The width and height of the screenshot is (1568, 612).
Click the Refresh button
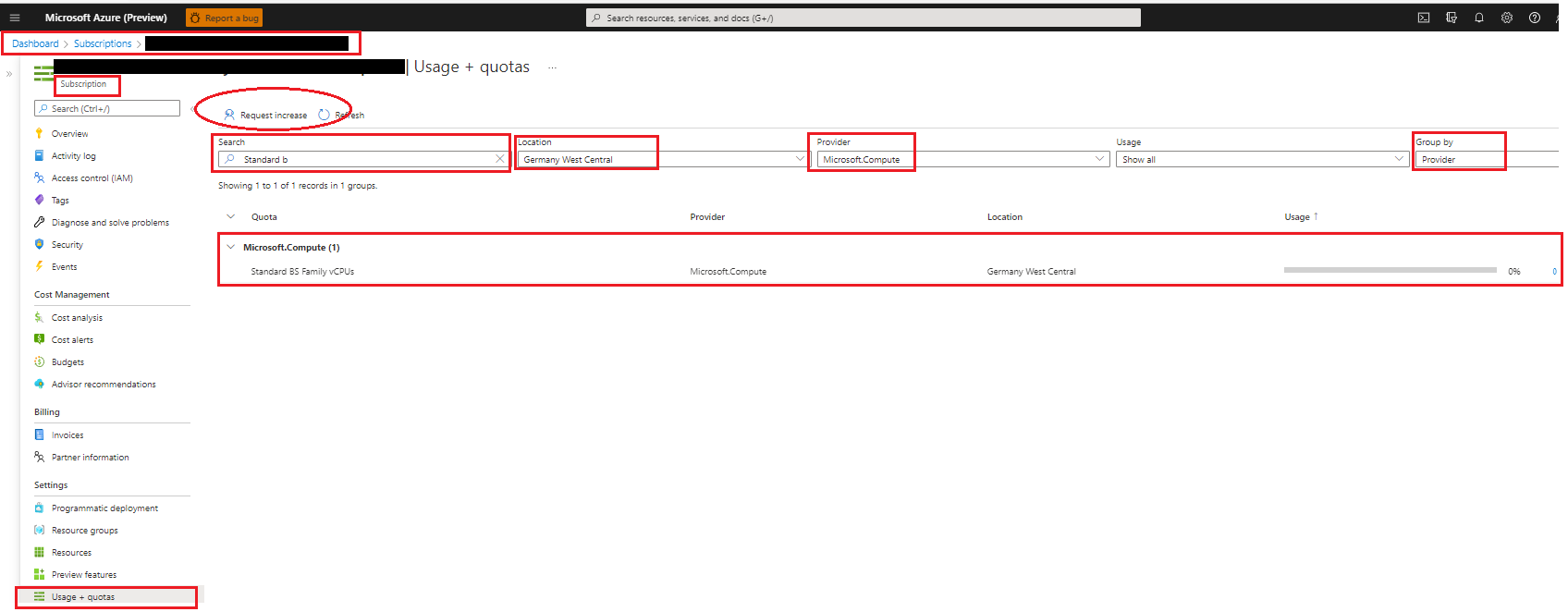point(341,115)
